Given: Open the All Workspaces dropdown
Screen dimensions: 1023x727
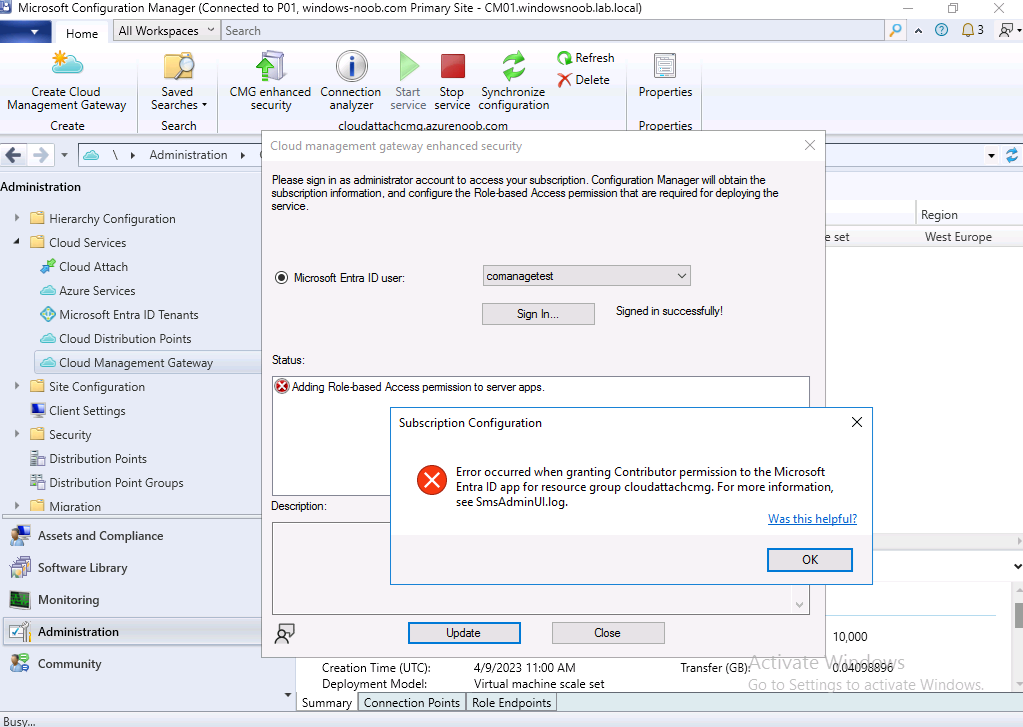Looking at the screenshot, I should coord(166,31).
